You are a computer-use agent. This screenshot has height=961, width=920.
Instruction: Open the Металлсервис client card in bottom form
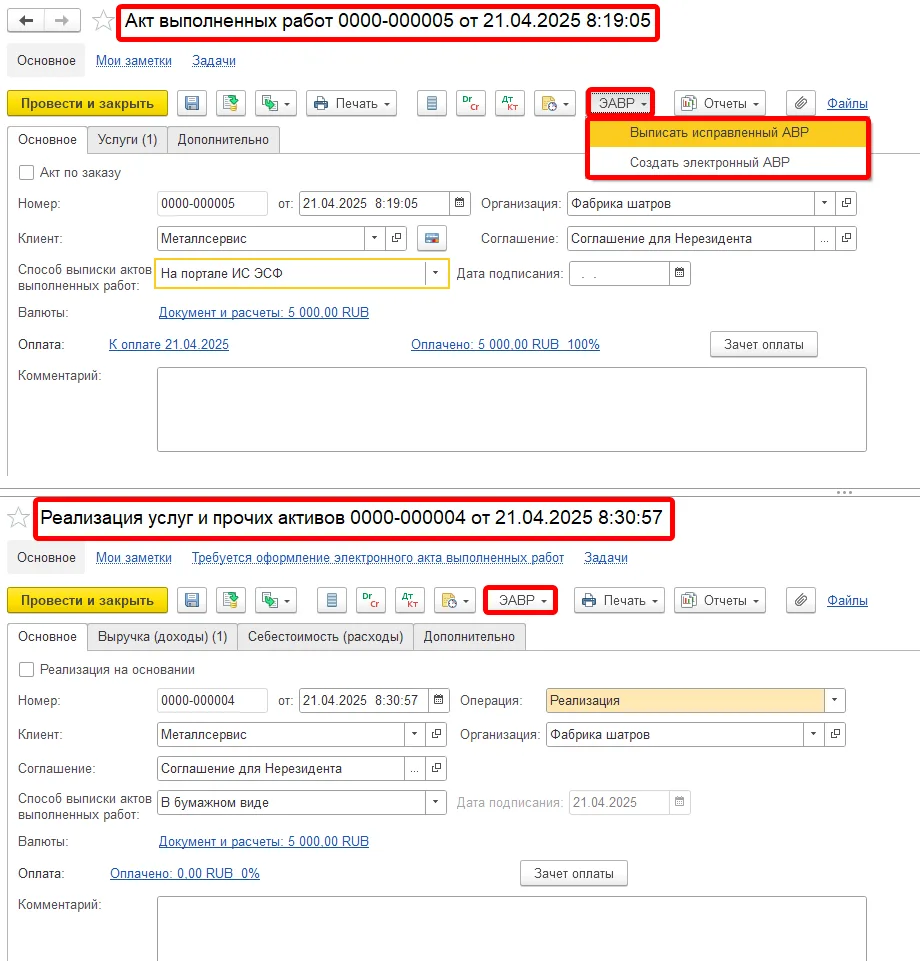click(x=436, y=734)
